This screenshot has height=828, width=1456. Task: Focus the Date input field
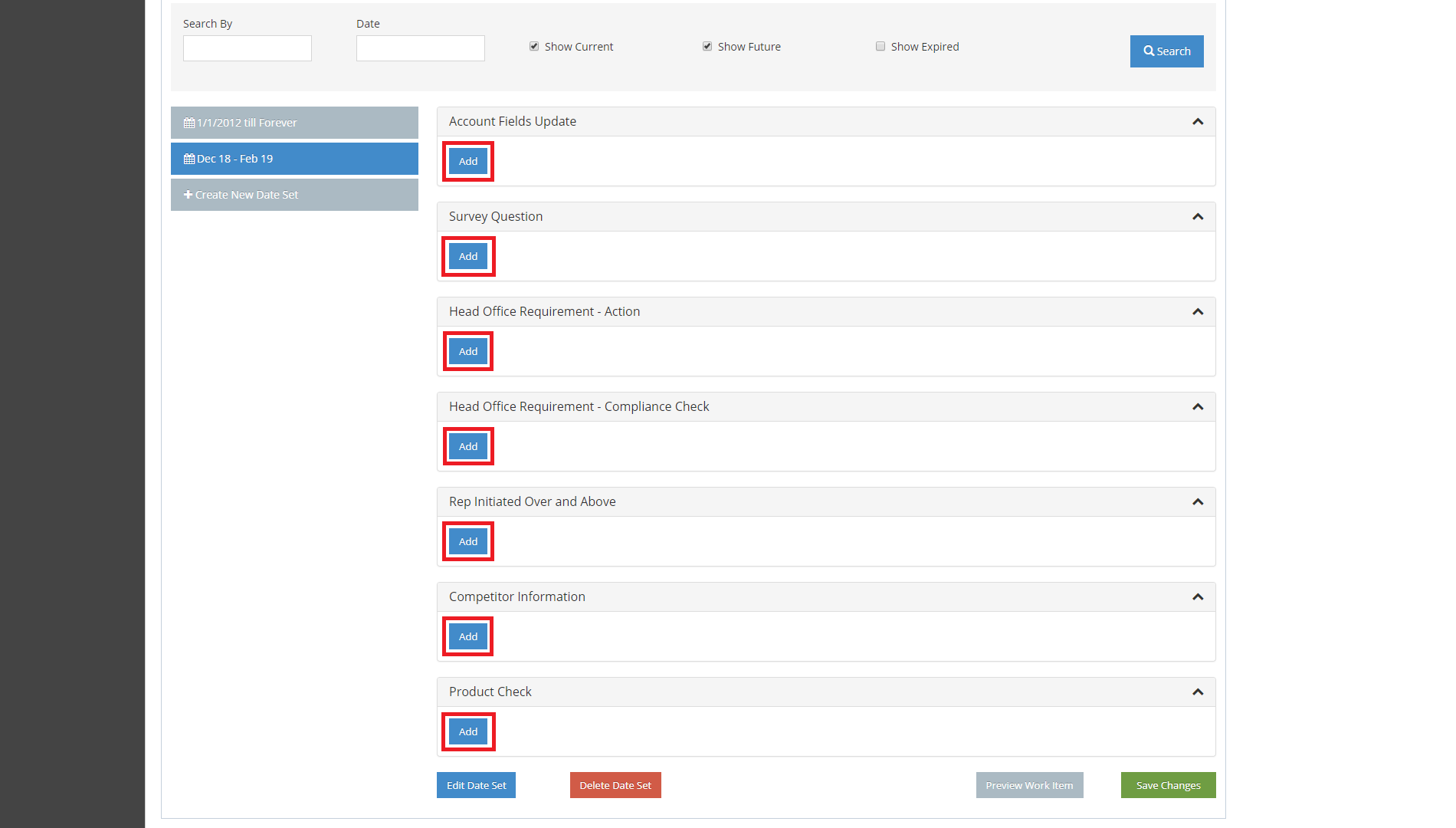tap(421, 48)
